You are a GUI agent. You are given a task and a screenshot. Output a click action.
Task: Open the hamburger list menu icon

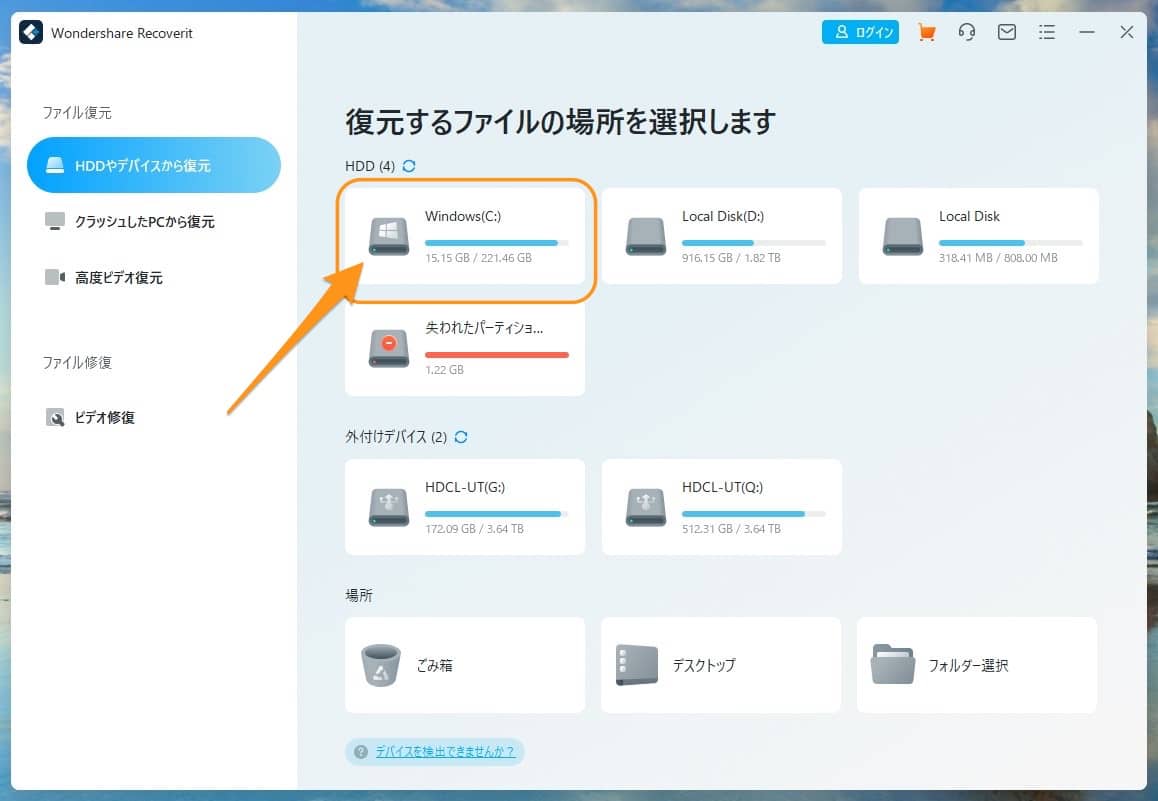[x=1047, y=33]
